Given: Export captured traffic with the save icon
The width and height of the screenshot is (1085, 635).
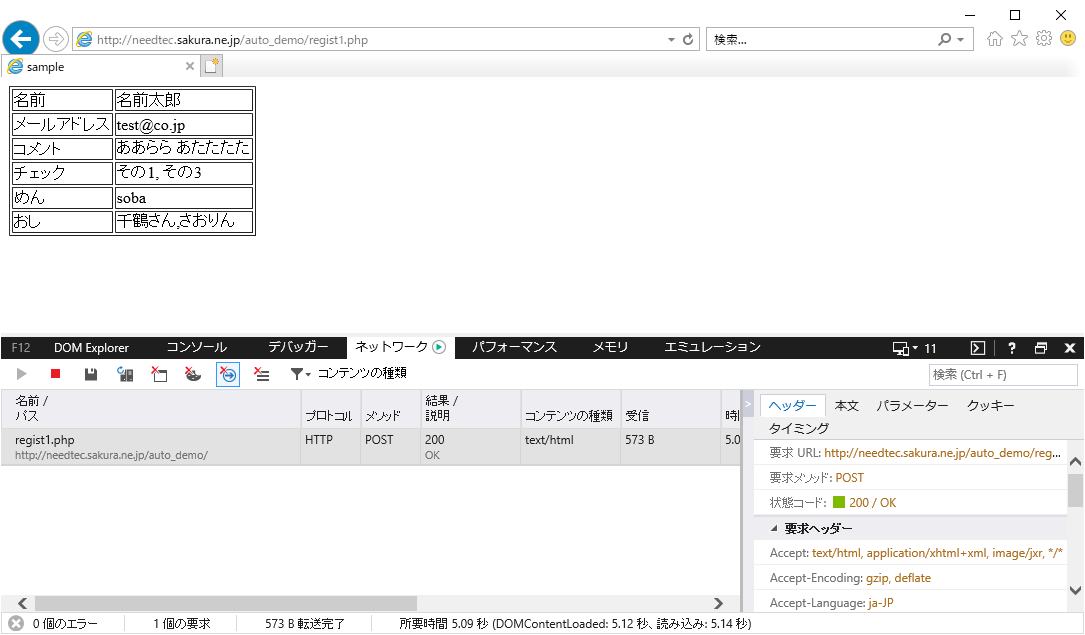Looking at the screenshot, I should 91,374.
